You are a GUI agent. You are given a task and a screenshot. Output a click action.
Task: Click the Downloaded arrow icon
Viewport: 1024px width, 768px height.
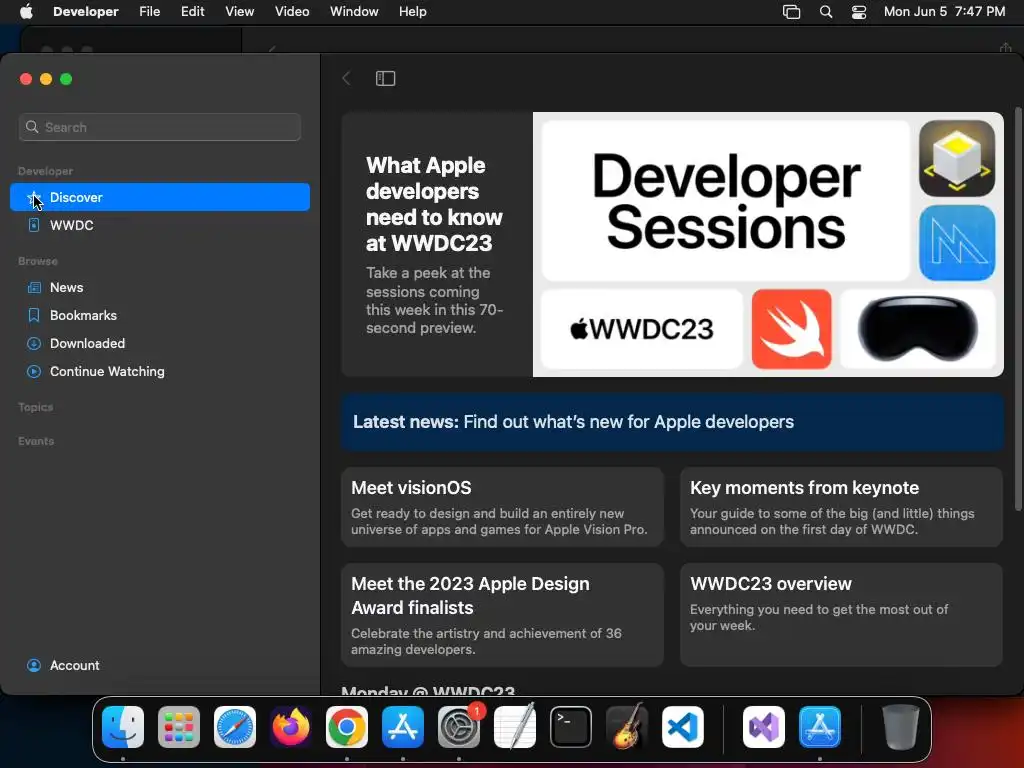pyautogui.click(x=34, y=344)
